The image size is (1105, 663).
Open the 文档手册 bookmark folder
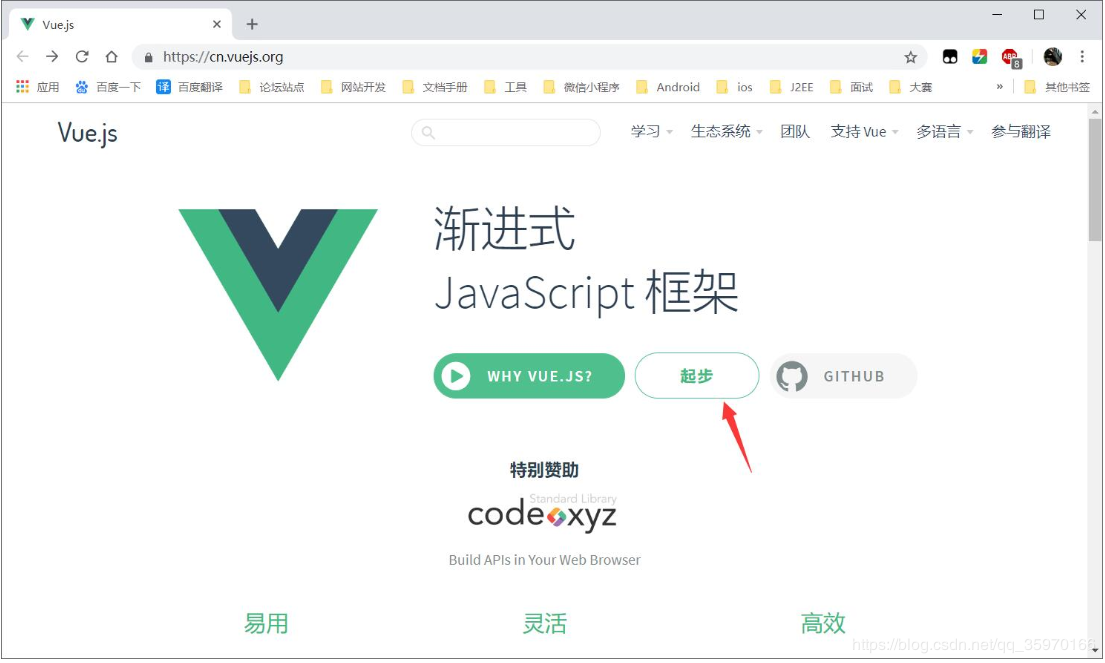point(435,87)
